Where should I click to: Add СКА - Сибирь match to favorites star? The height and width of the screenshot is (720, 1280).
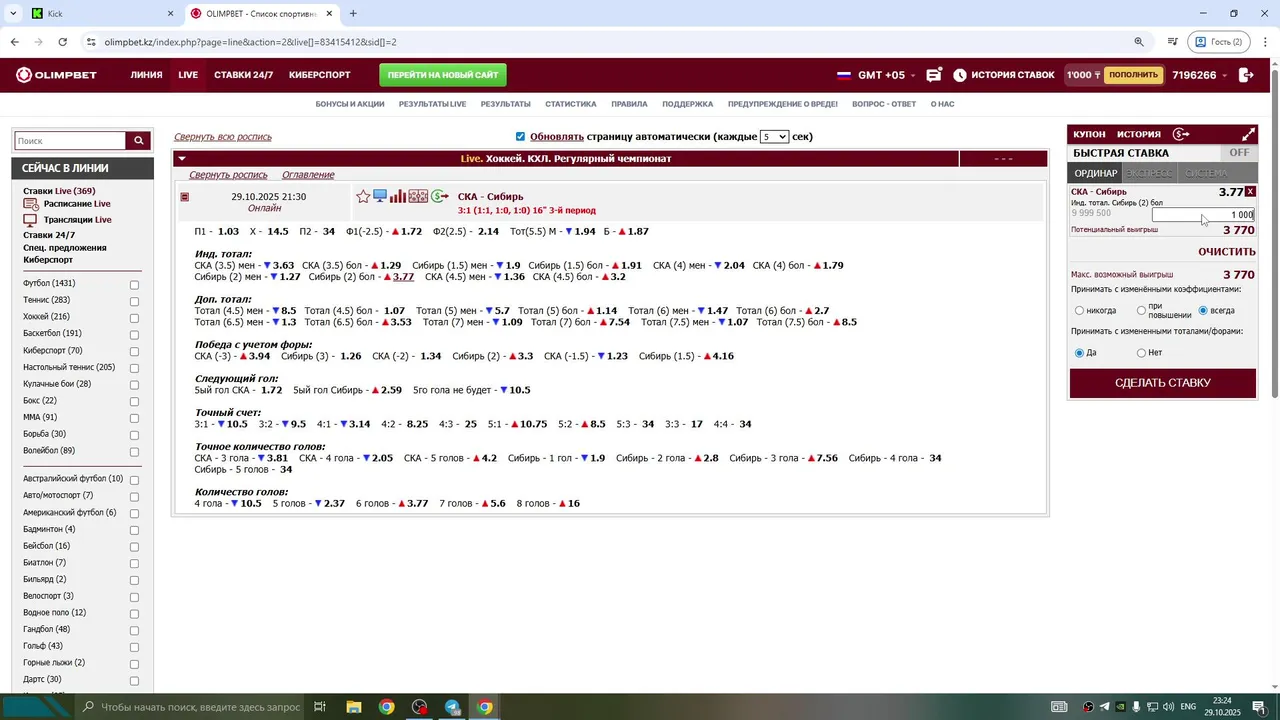(x=363, y=197)
